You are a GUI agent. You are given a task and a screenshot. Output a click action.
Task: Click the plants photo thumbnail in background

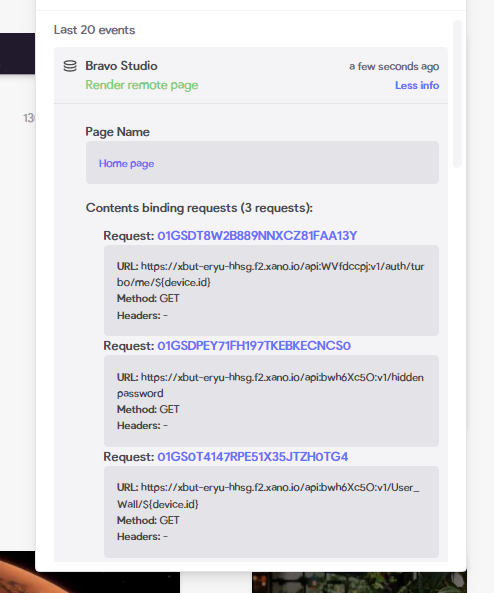(x=359, y=582)
